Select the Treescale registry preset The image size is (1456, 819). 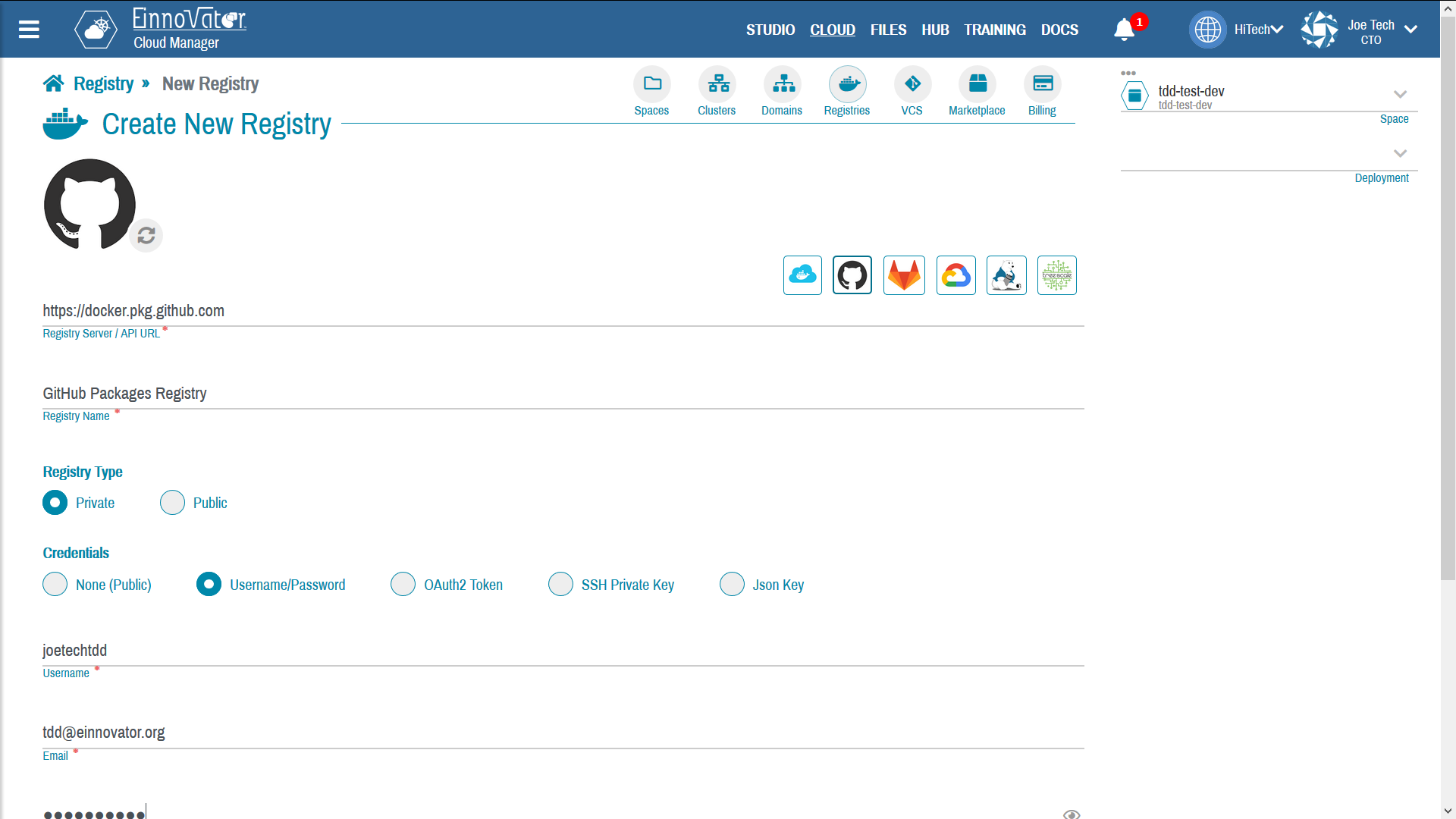pos(1057,275)
